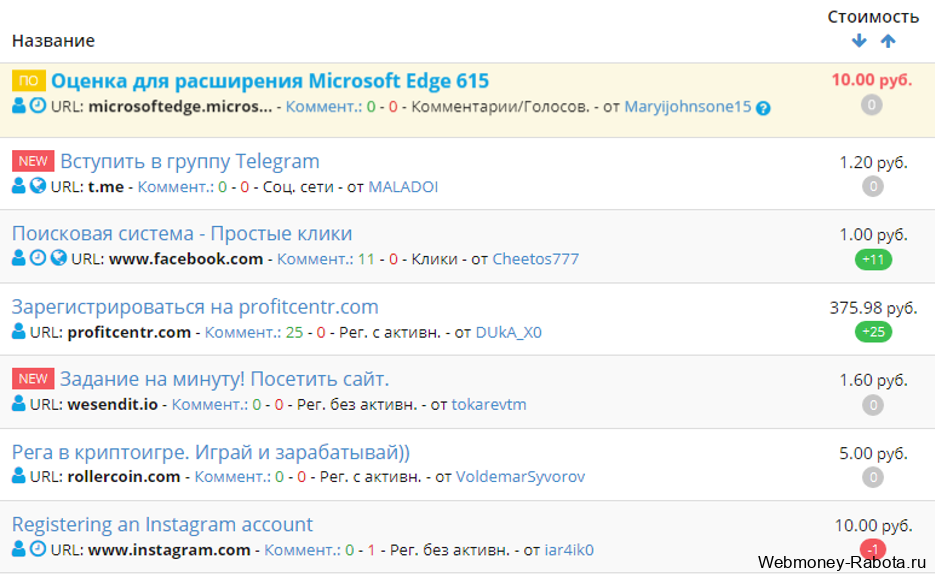Click URL text www.facebook.com
This screenshot has height=580, width=935.
(x=186, y=259)
